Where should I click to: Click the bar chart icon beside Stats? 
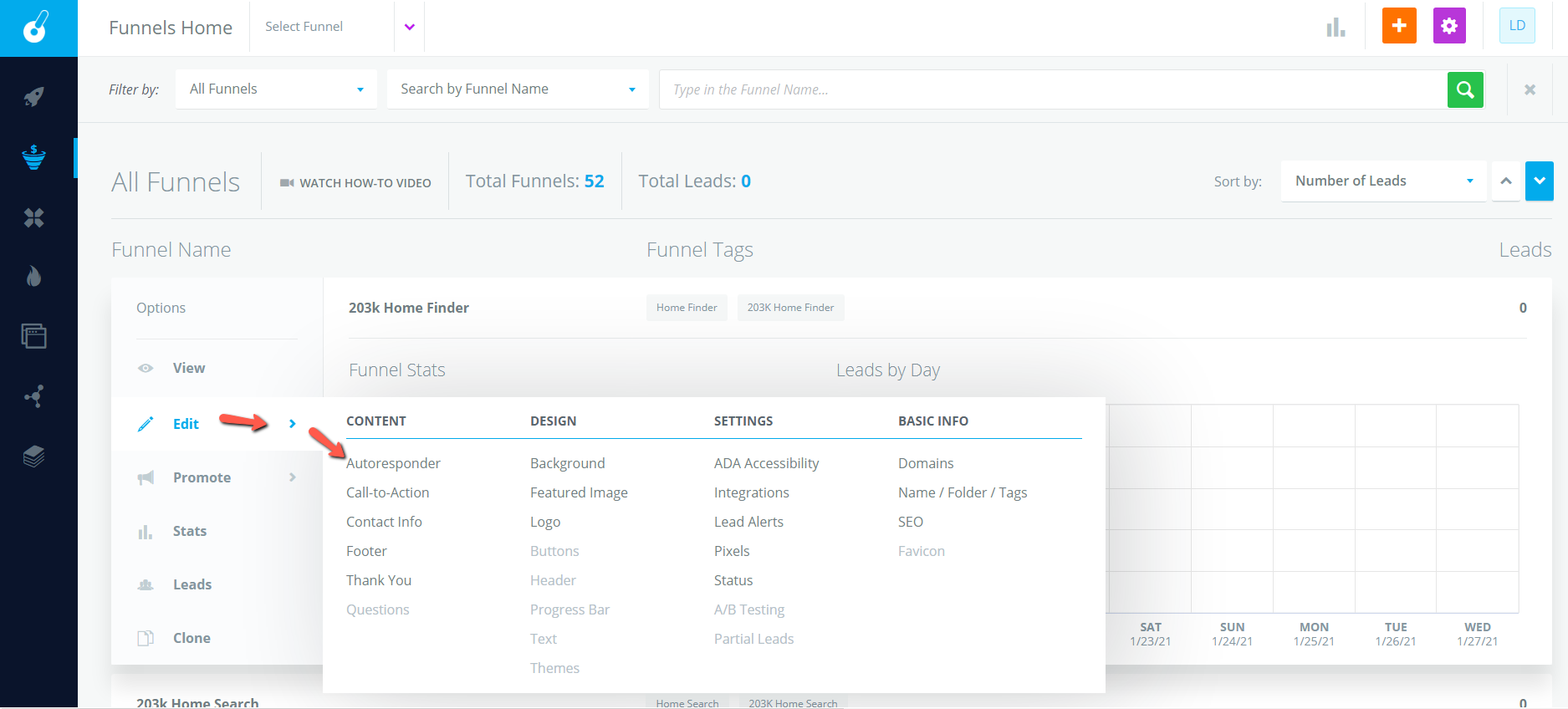pyautogui.click(x=146, y=532)
